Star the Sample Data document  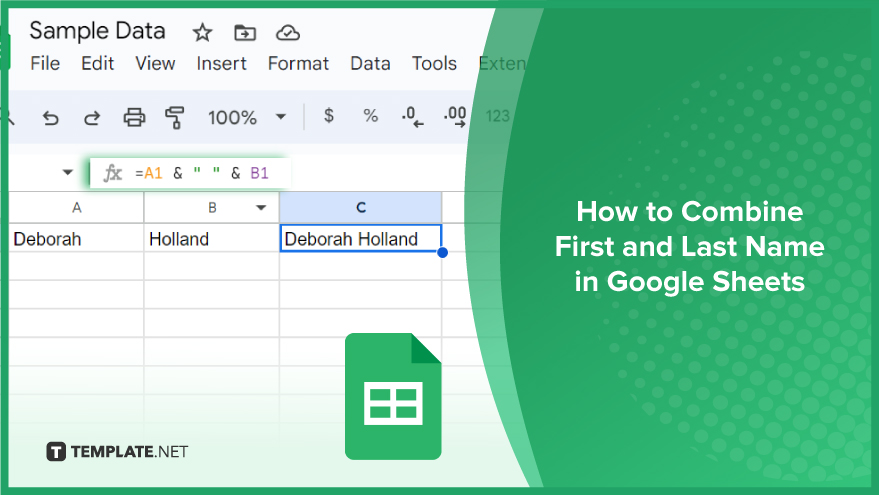point(202,33)
